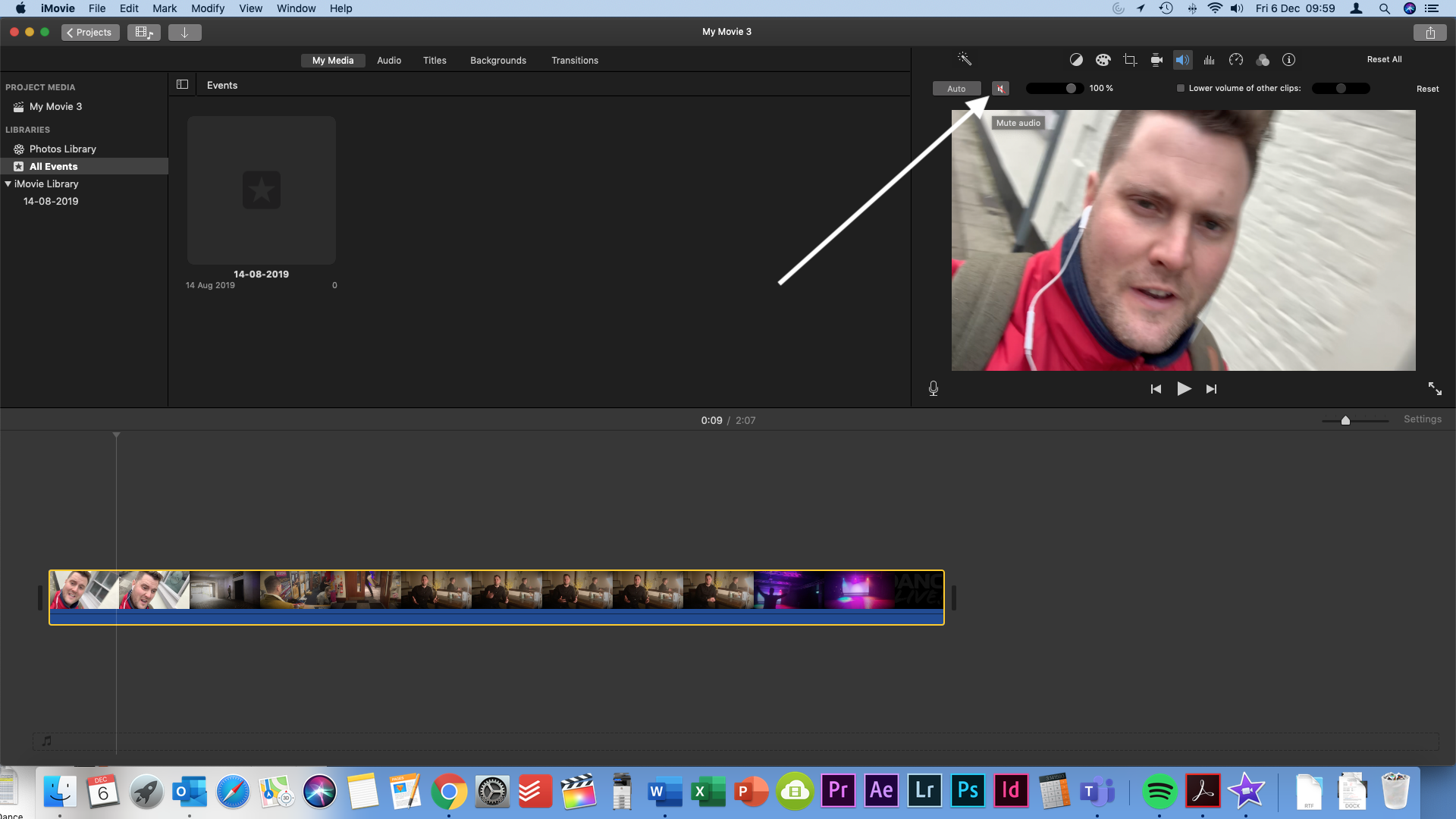Open the color correction palette tool

tap(1103, 60)
